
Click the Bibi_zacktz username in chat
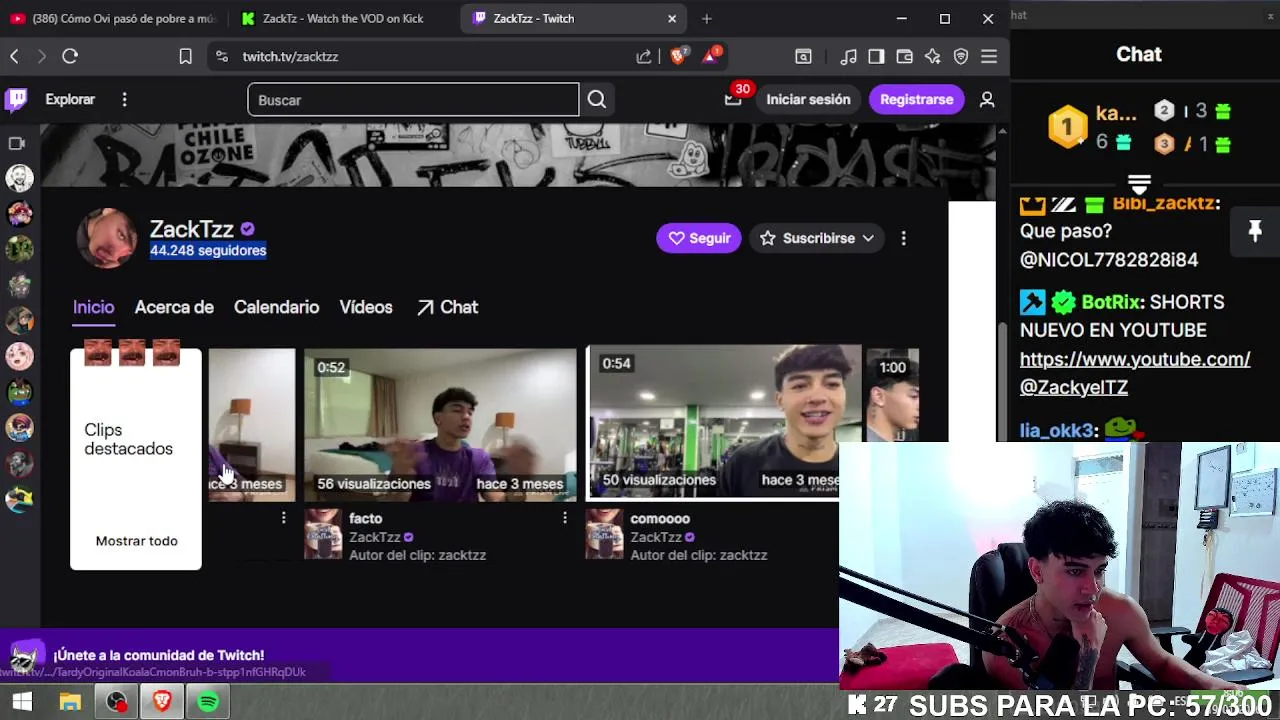coord(1166,203)
